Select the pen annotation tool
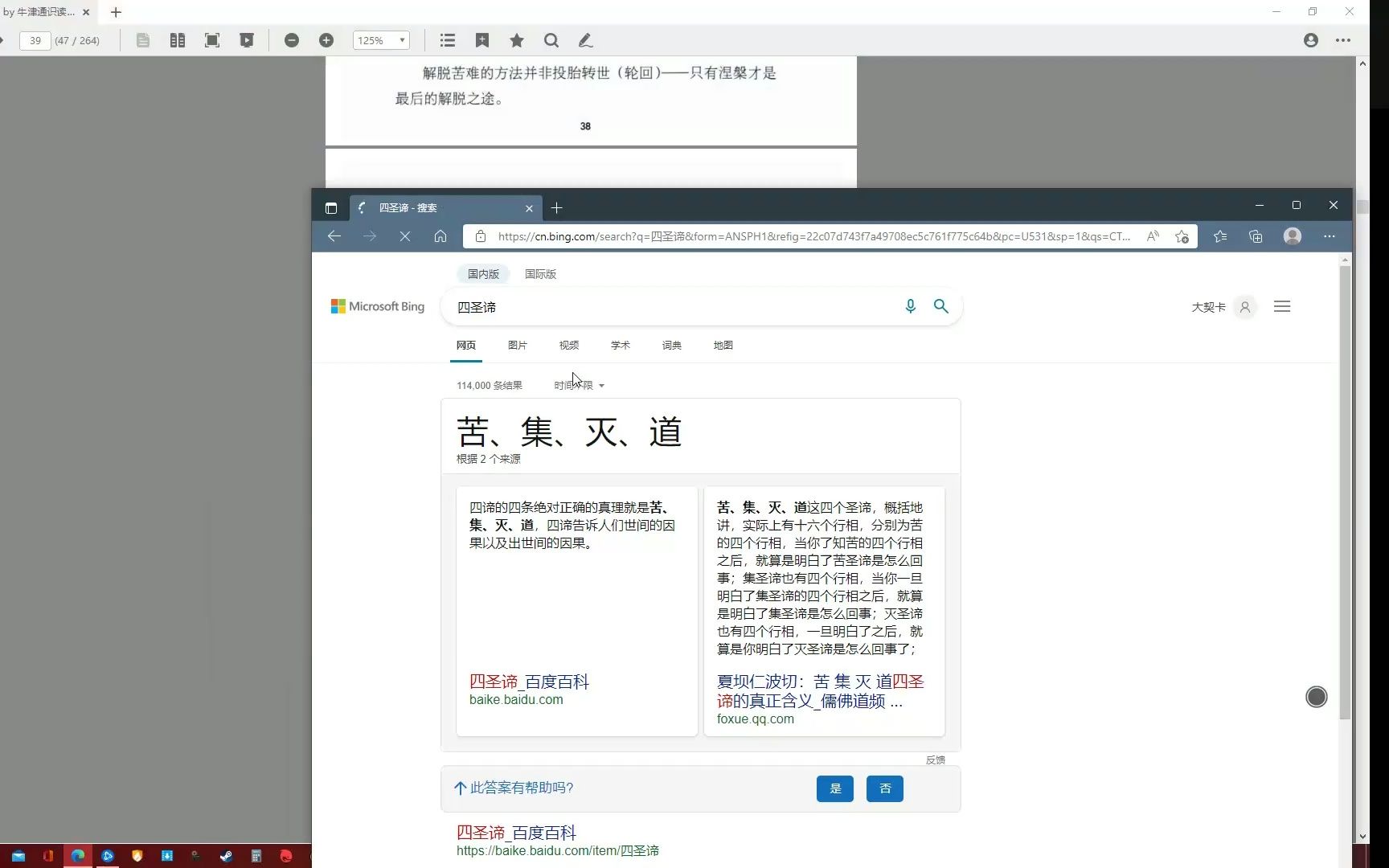 point(586,40)
